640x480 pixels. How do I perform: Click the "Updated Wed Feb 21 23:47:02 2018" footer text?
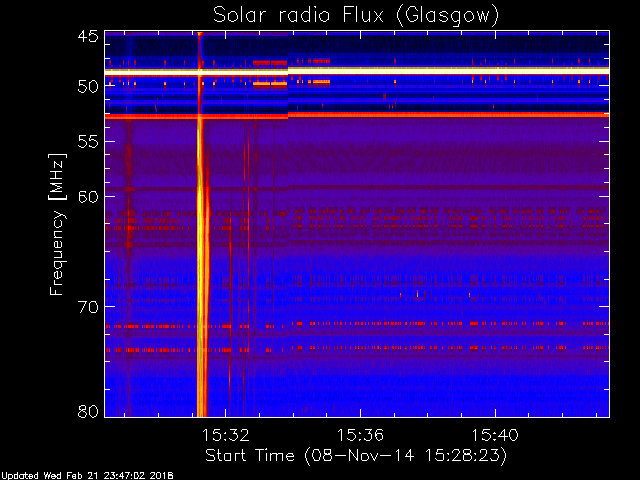pyautogui.click(x=87, y=476)
